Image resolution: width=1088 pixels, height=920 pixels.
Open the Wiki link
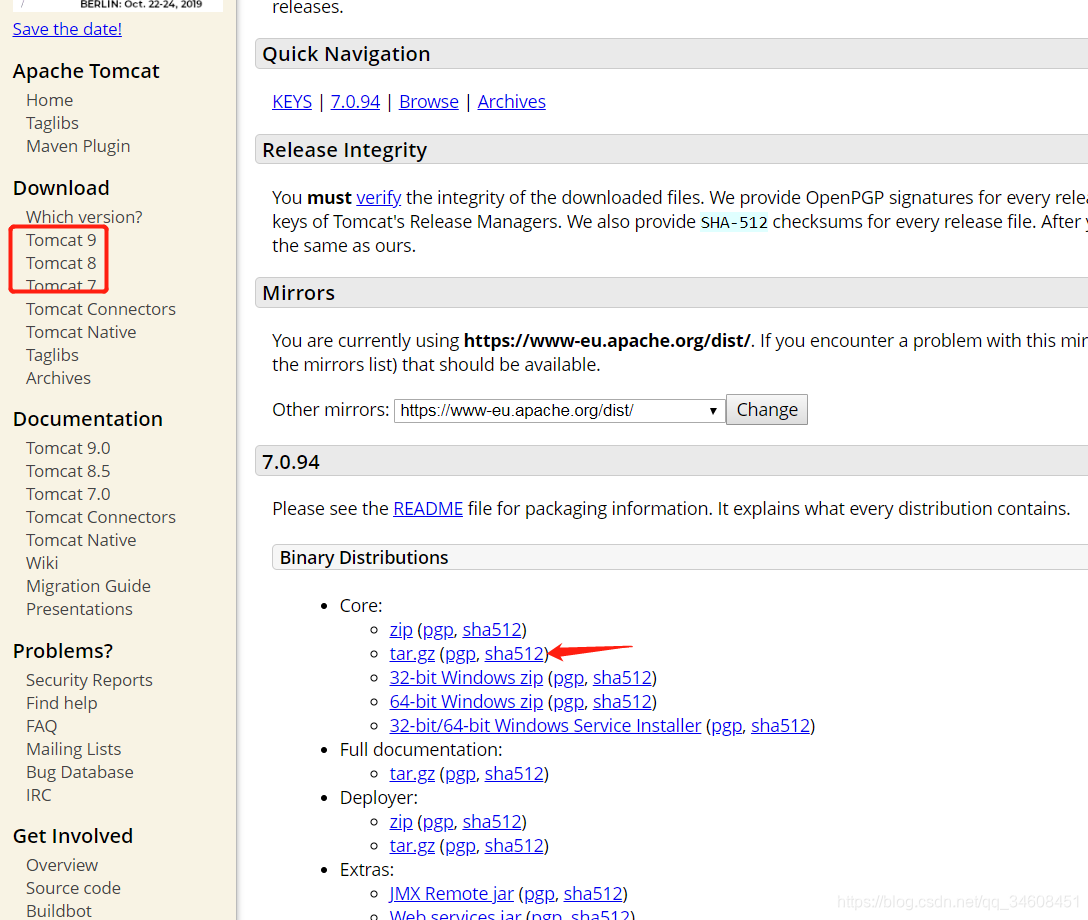pos(42,563)
